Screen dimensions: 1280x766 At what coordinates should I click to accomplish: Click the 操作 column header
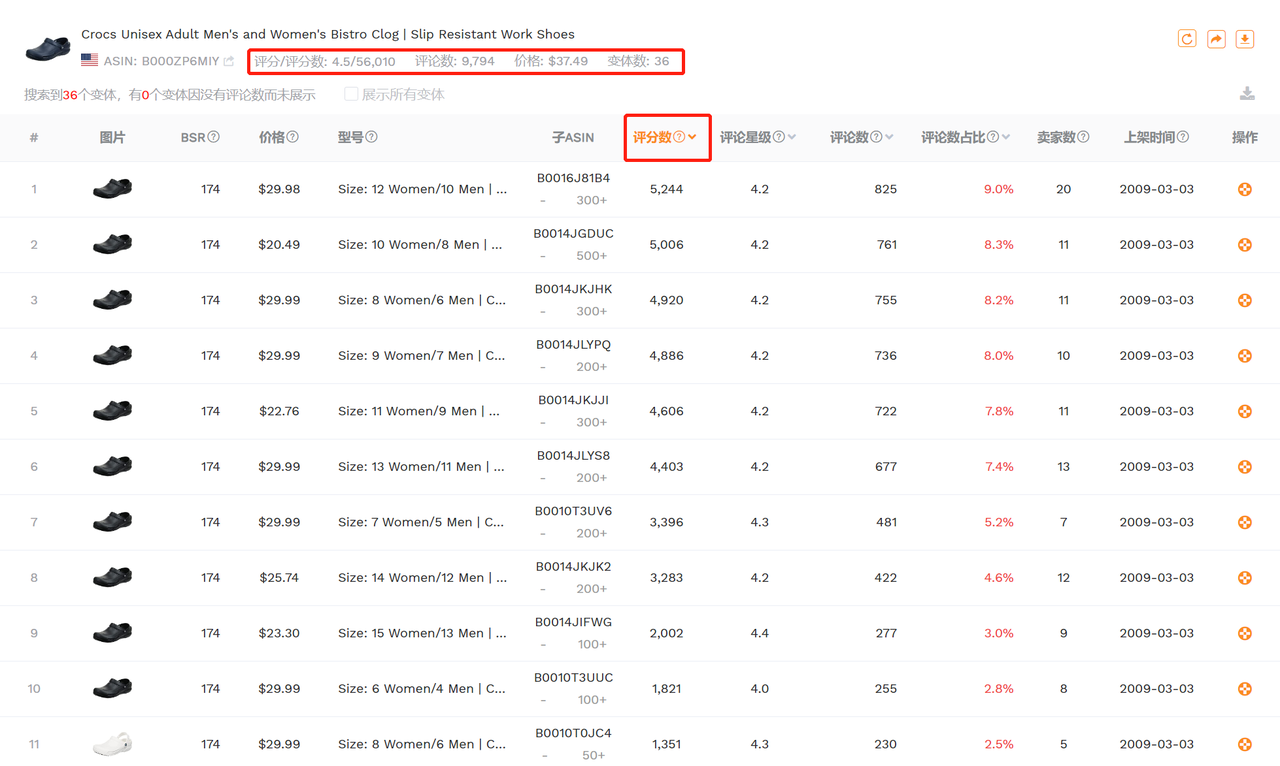coord(1245,137)
